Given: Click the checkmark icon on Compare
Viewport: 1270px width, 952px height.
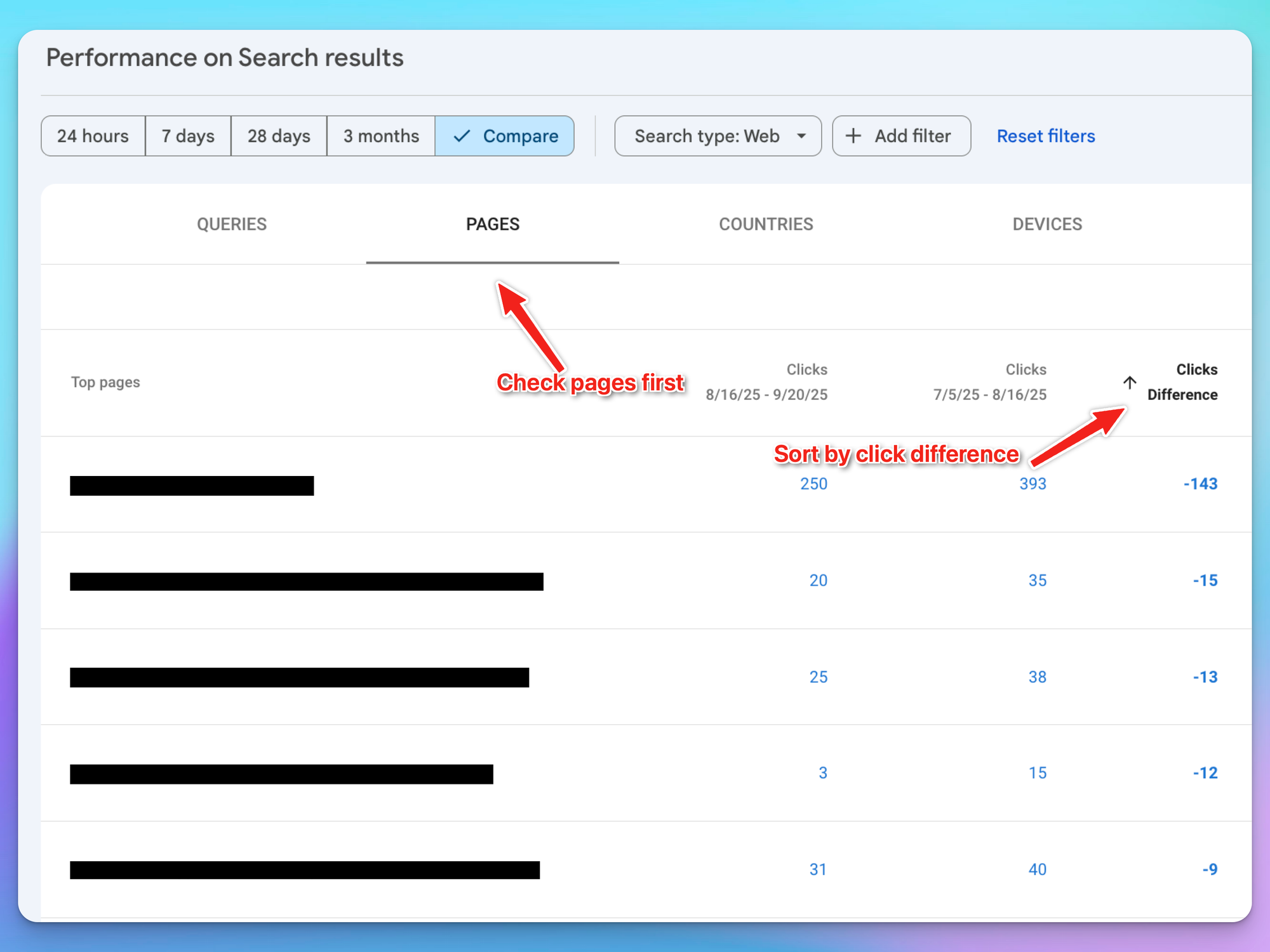Looking at the screenshot, I should 462,136.
